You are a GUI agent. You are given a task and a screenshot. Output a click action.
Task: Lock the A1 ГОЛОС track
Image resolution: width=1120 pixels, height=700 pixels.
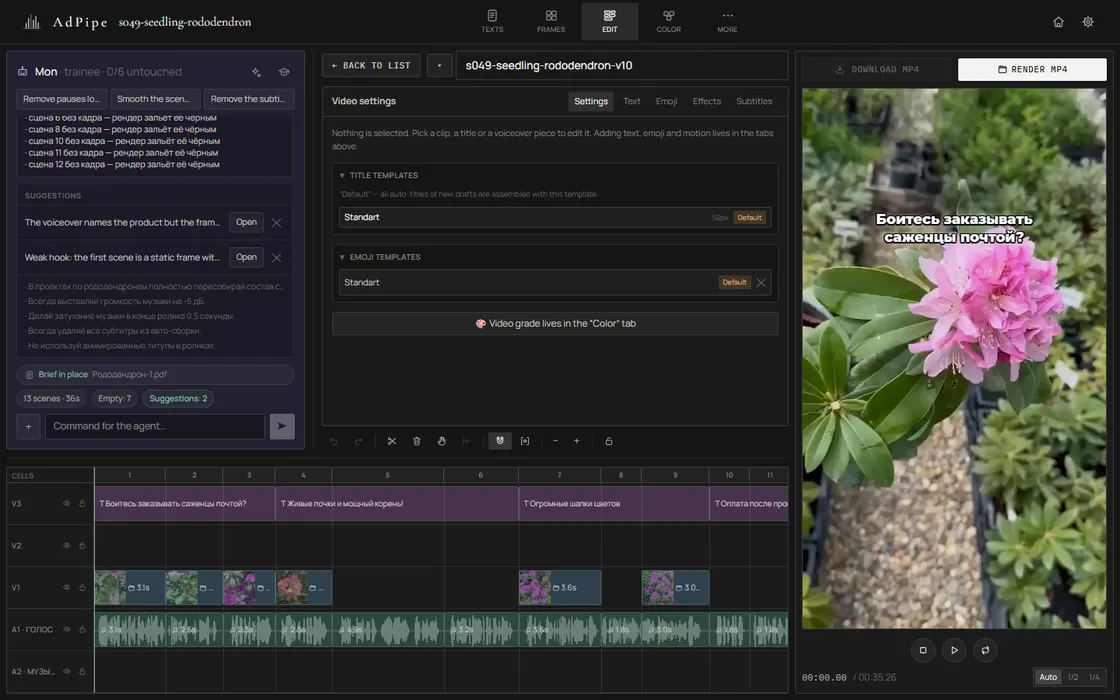(82, 629)
